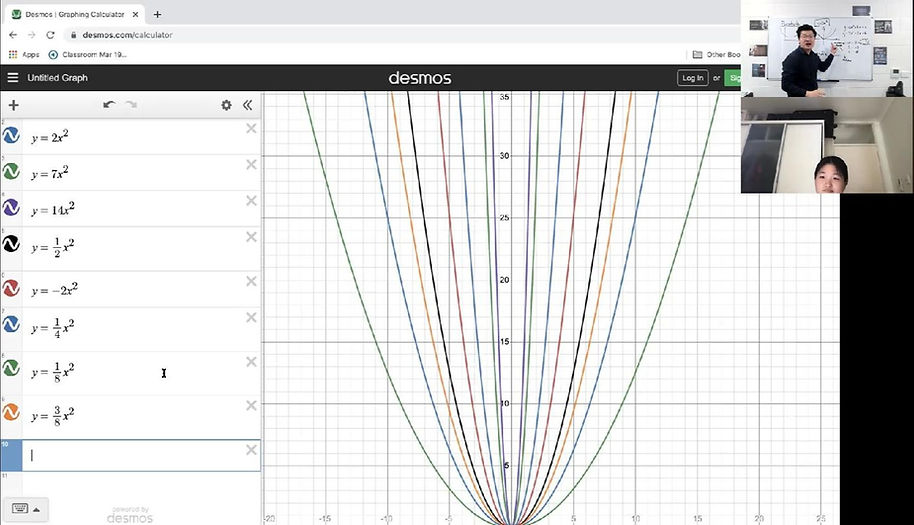This screenshot has width=914, height=525.
Task: Open a new browser tab
Action: 157,14
